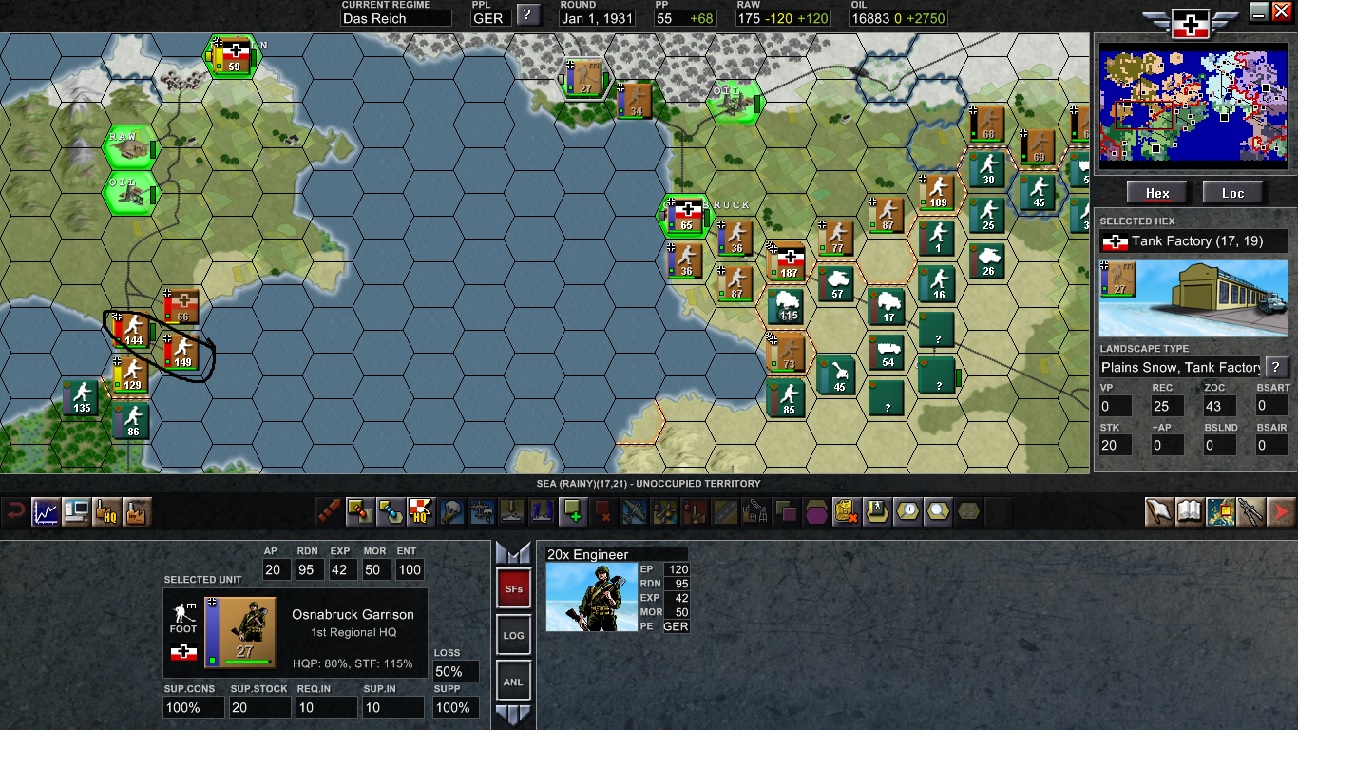Click the minimap overview
The width and height of the screenshot is (1366, 768).
(1192, 103)
